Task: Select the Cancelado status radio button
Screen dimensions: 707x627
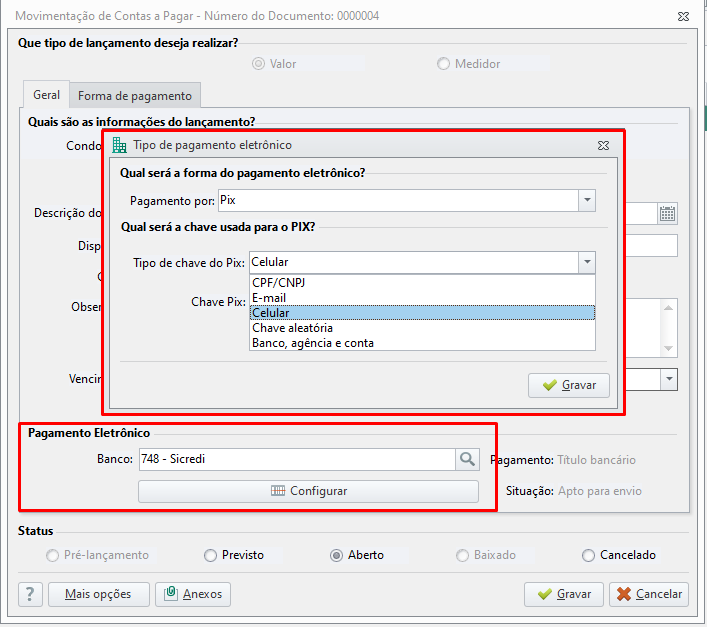Action: tap(619, 555)
